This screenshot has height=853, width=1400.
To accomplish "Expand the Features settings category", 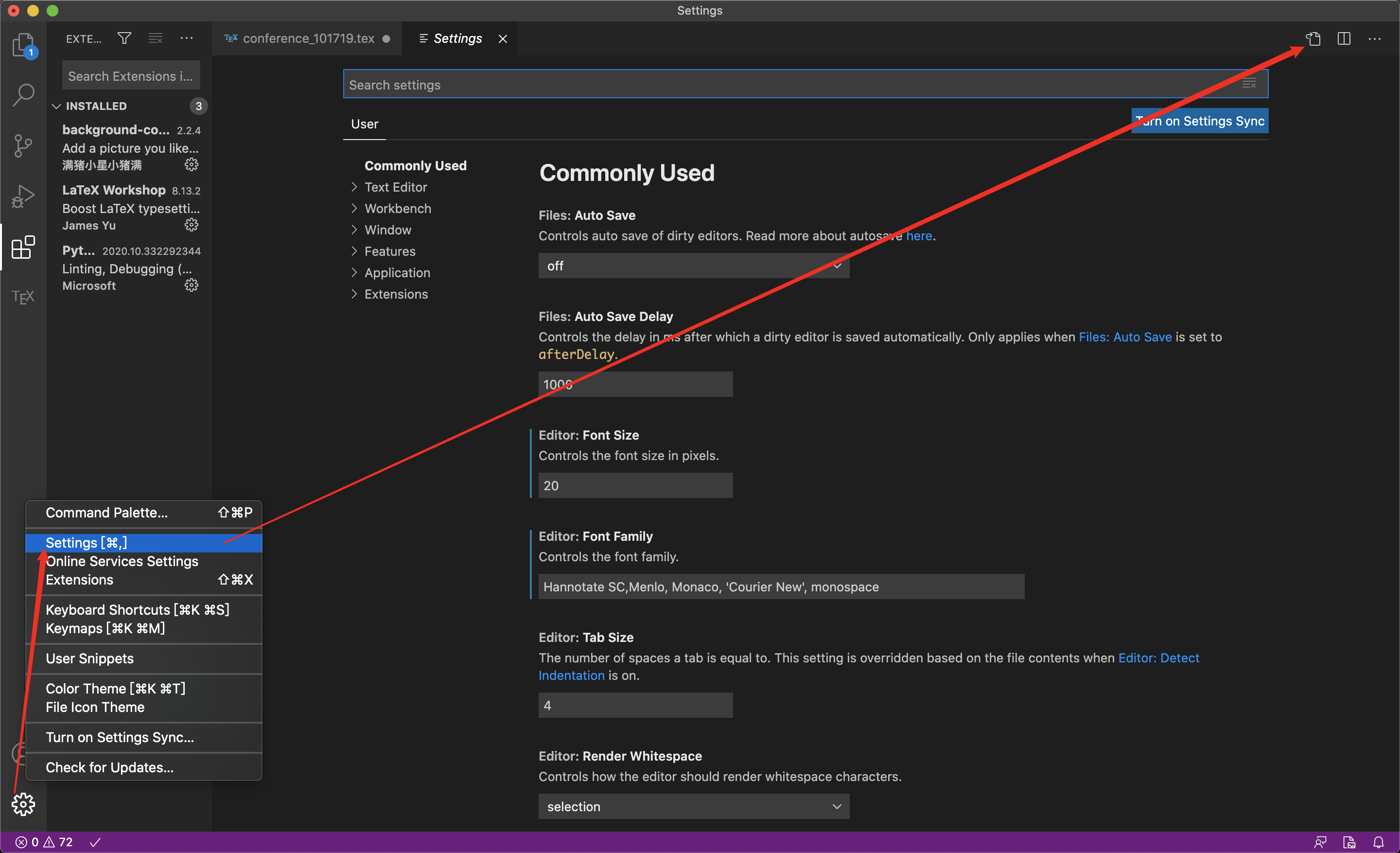I will click(390, 251).
